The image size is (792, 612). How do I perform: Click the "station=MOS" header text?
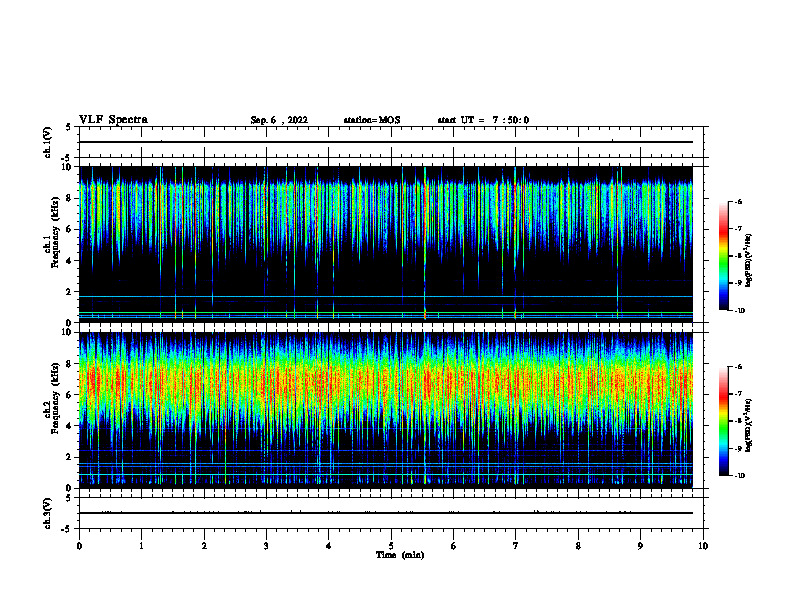(372, 120)
